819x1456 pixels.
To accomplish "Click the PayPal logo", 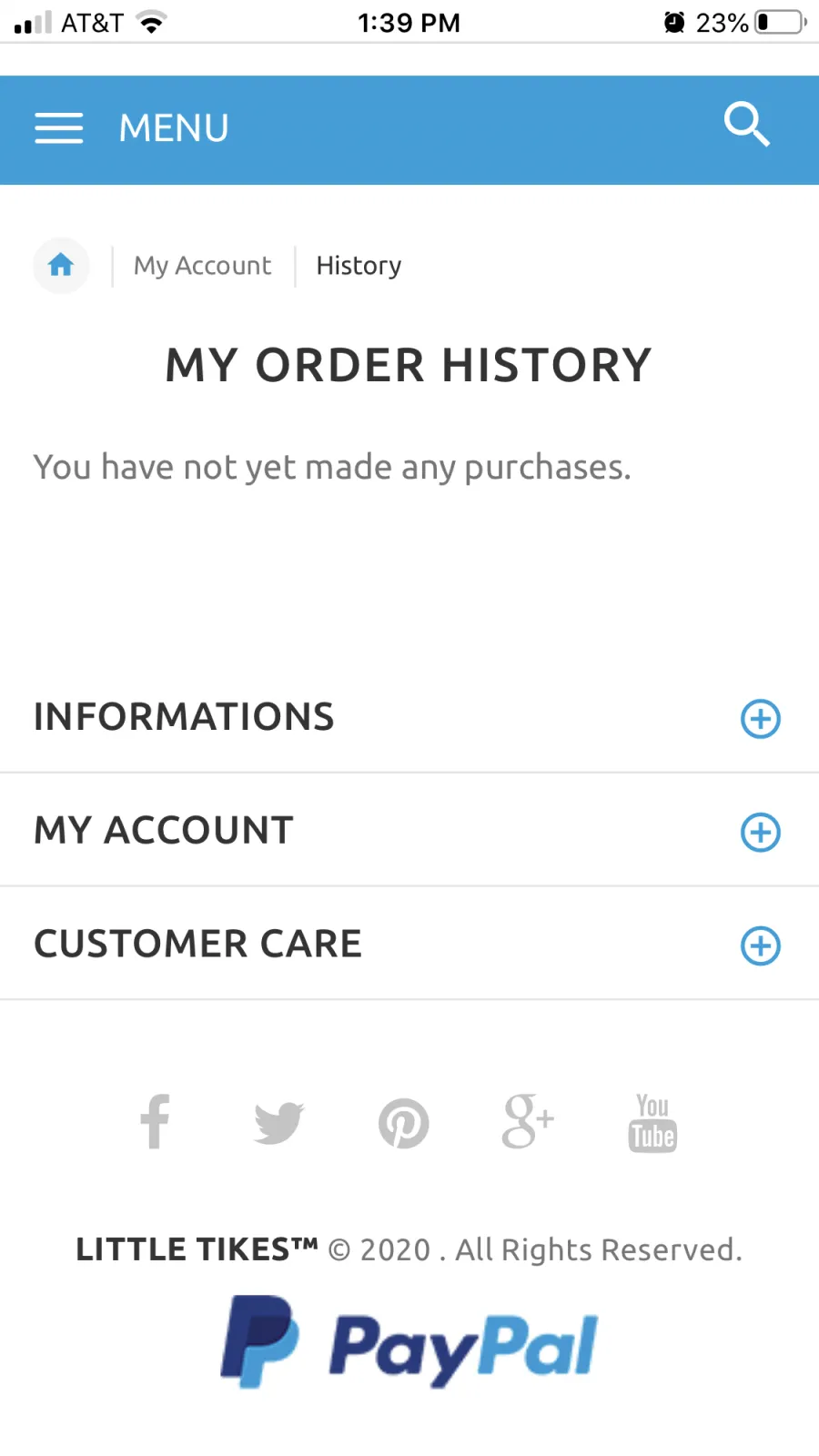I will point(409,1343).
